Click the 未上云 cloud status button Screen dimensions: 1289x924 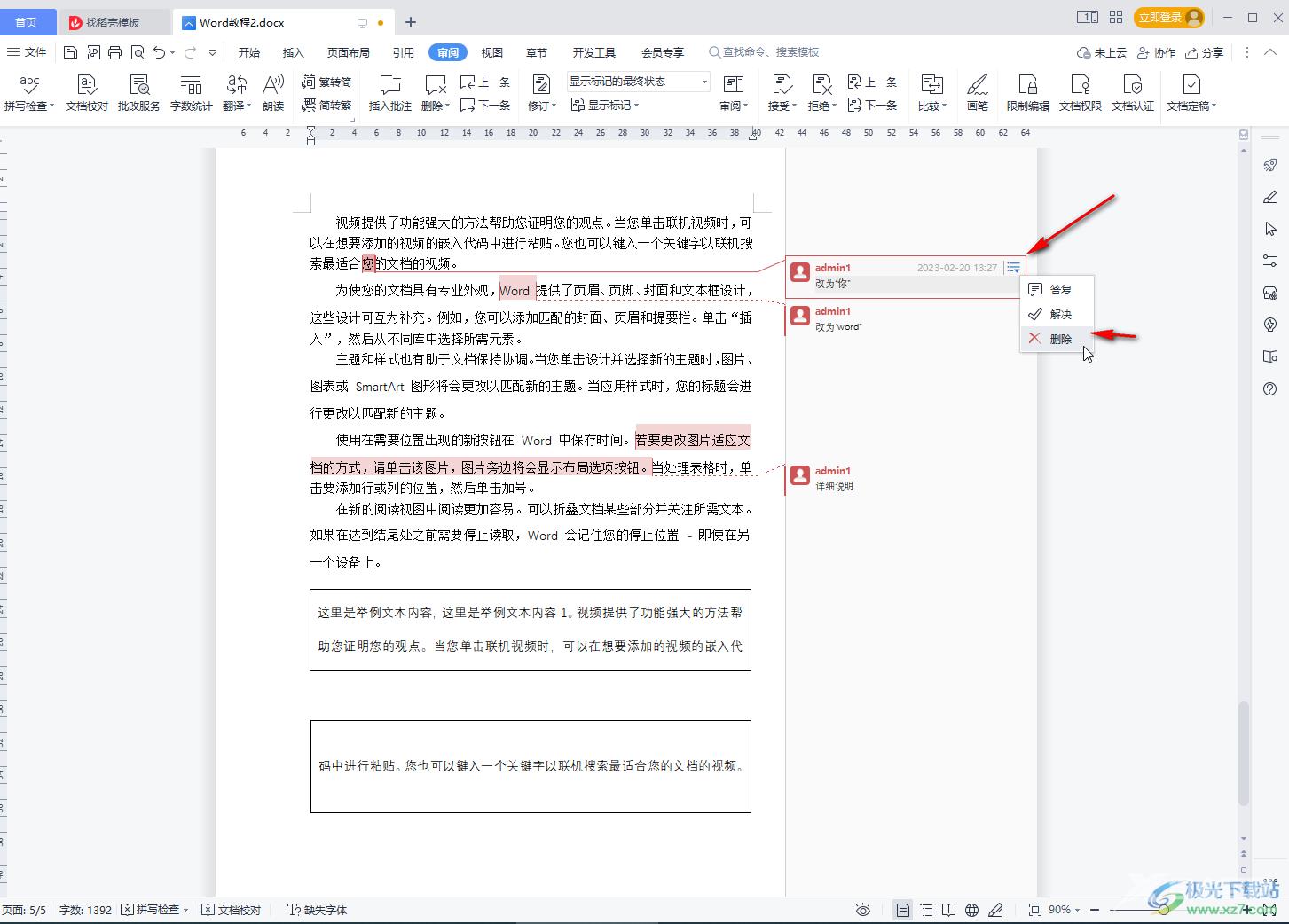[x=1102, y=52]
